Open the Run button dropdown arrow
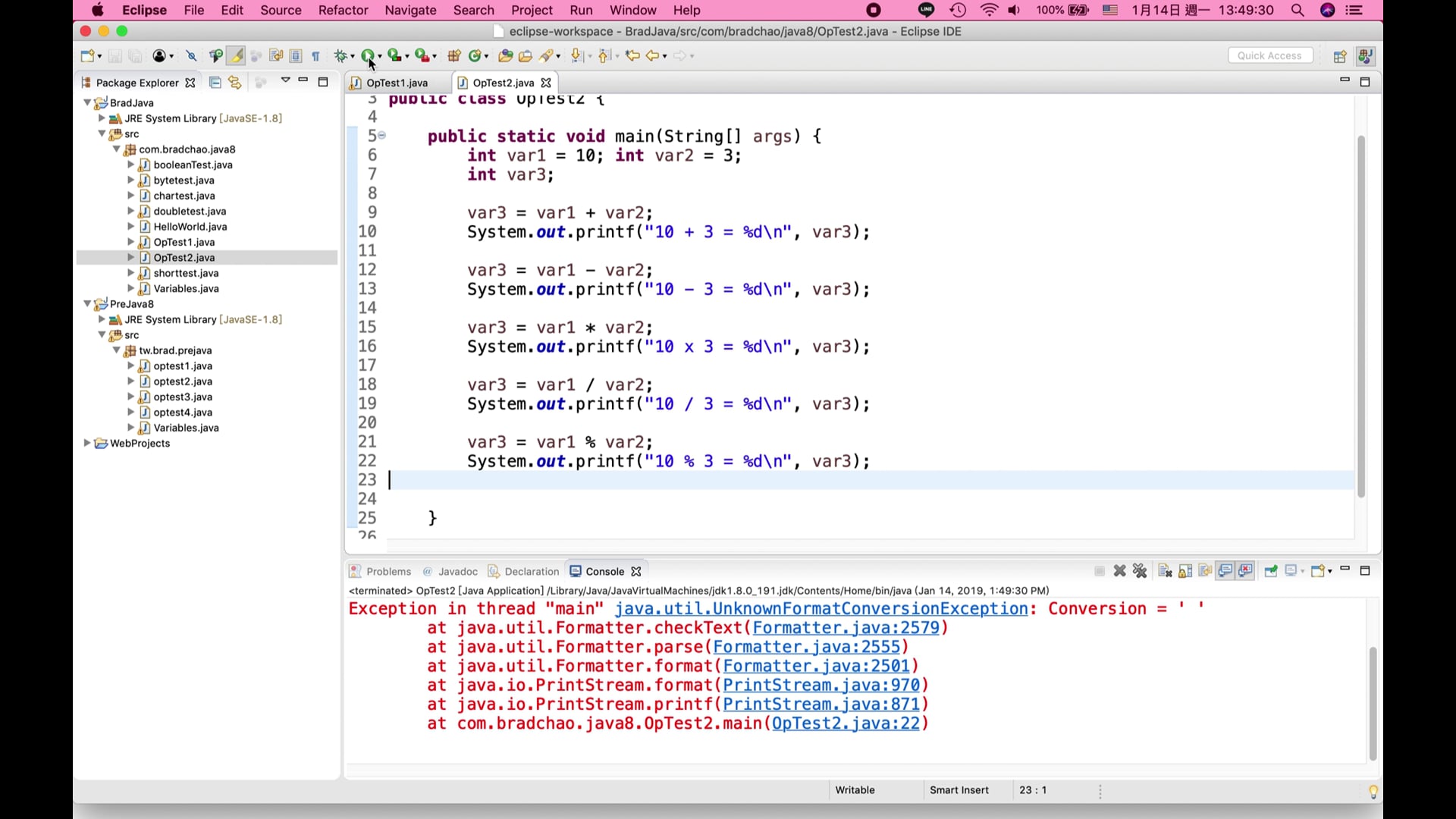The width and height of the screenshot is (1456, 819). 380,55
